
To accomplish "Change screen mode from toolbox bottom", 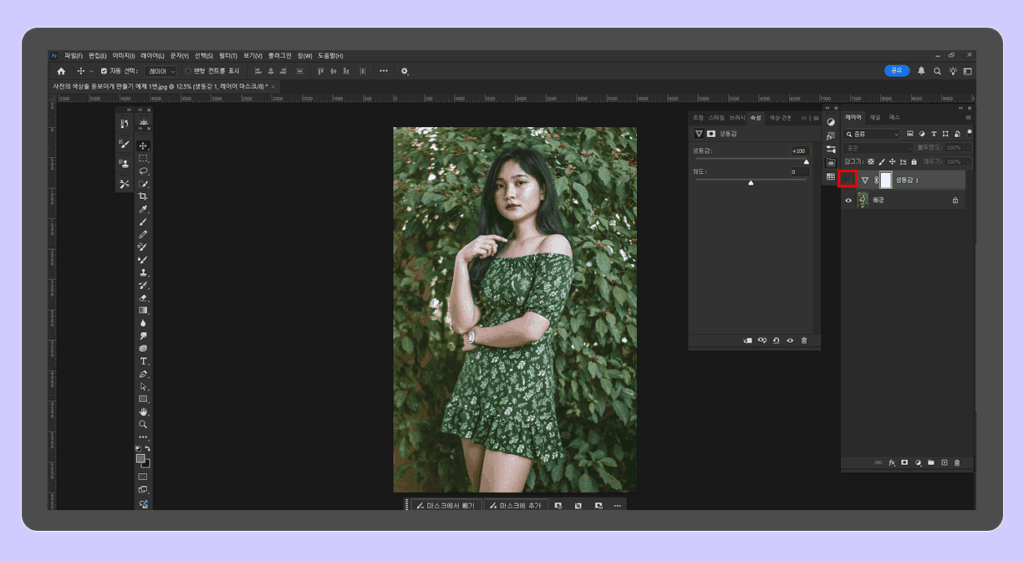I will [x=143, y=489].
